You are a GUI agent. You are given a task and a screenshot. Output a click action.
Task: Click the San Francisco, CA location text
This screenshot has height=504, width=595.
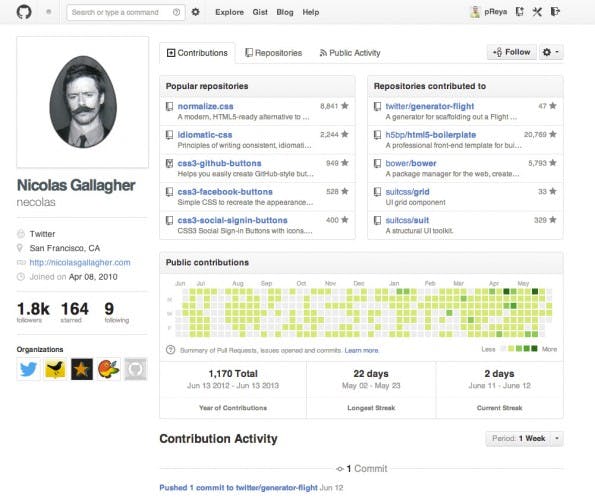coord(65,248)
